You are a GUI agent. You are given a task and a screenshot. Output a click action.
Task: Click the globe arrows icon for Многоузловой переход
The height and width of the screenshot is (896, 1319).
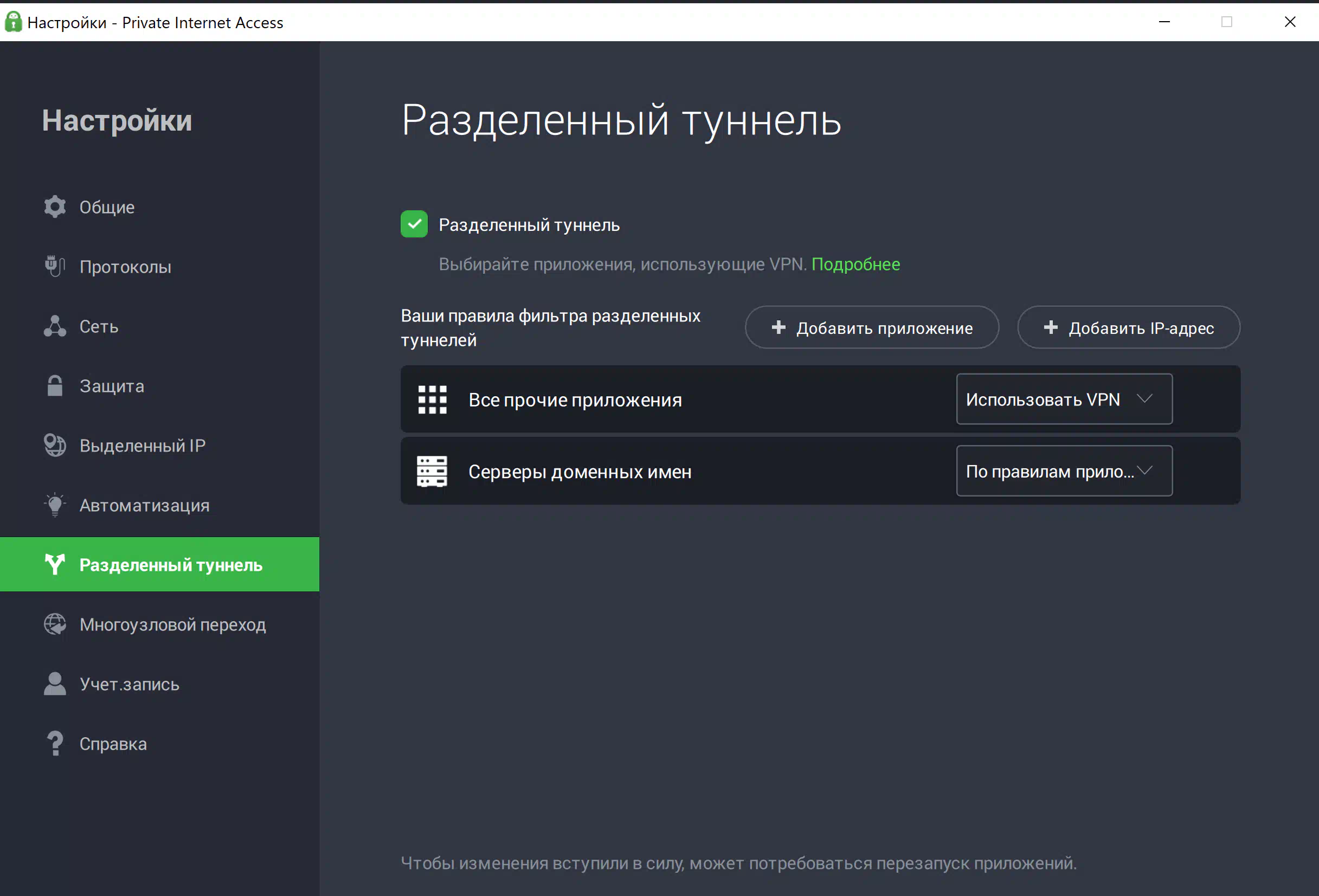tap(55, 624)
